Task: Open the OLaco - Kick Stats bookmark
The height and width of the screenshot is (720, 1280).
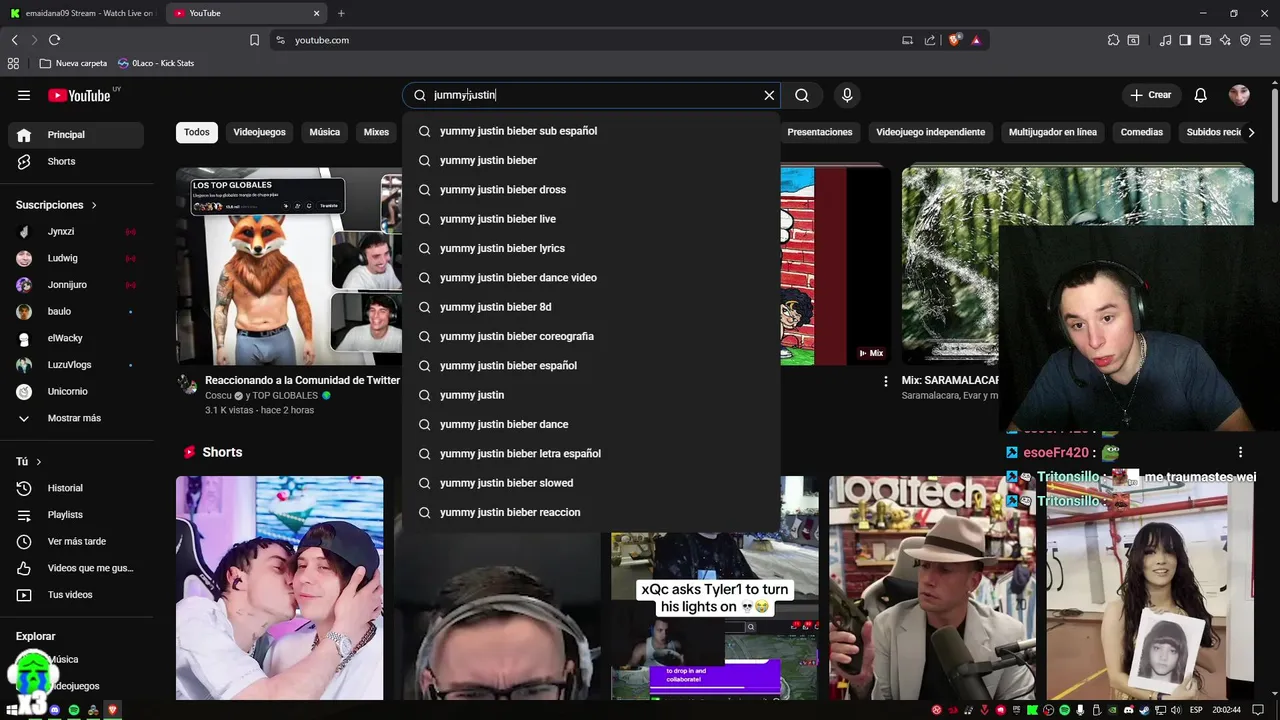Action: (156, 63)
